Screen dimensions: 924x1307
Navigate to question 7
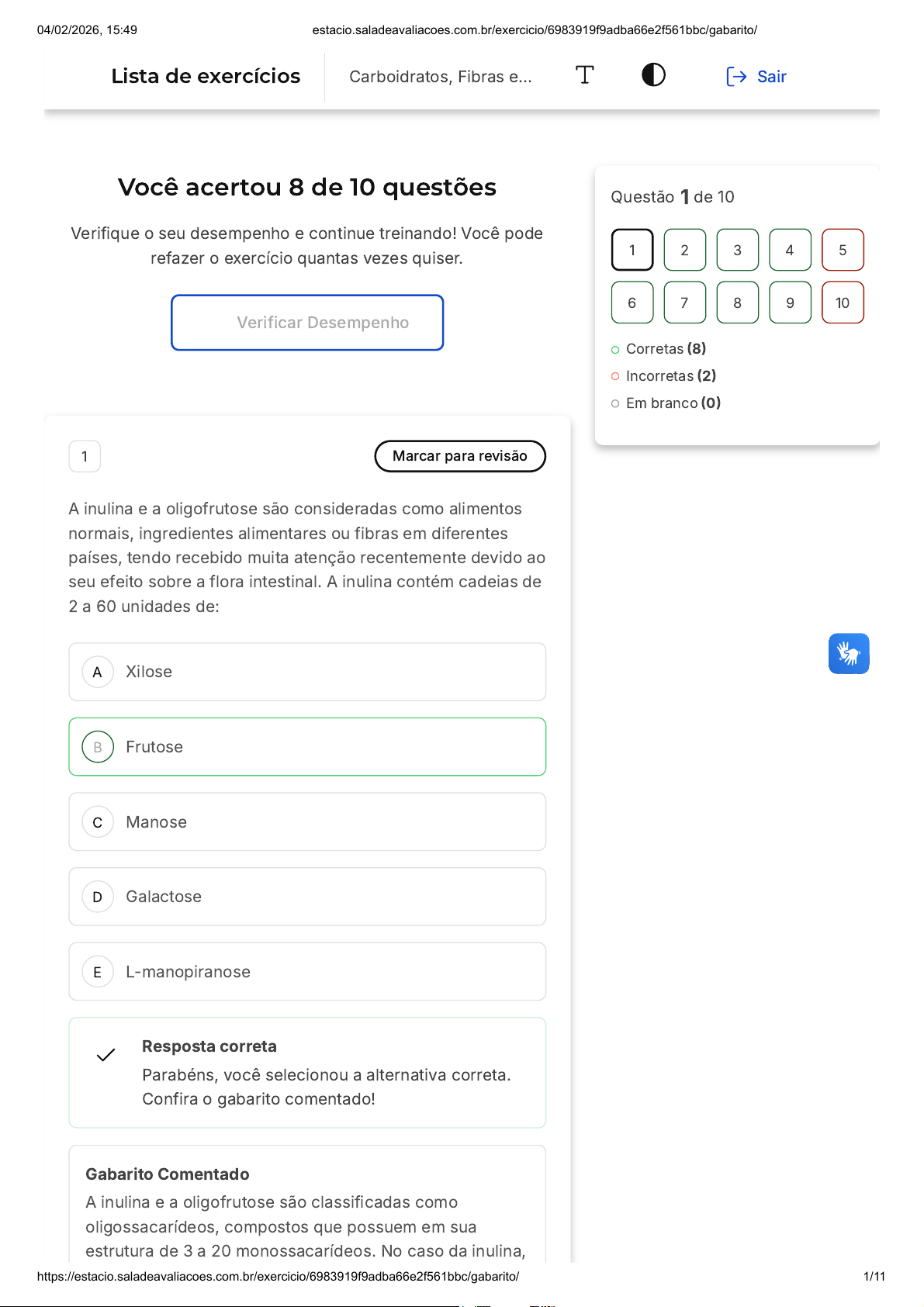(x=684, y=303)
